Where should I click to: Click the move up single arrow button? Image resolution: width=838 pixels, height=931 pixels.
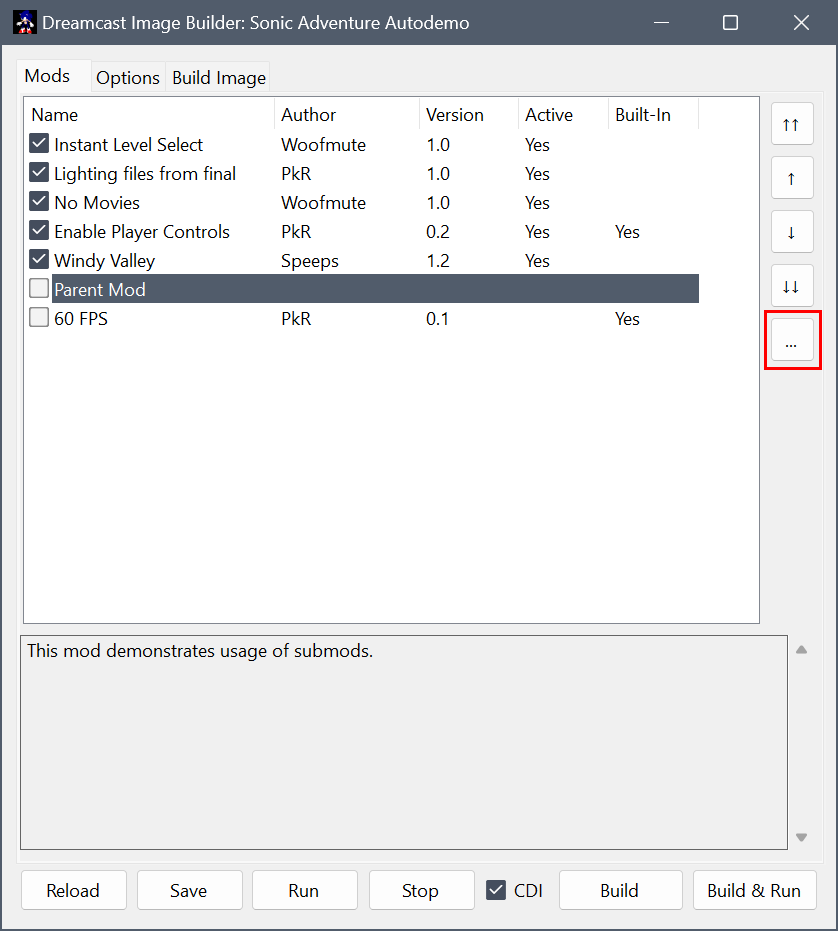[791, 178]
